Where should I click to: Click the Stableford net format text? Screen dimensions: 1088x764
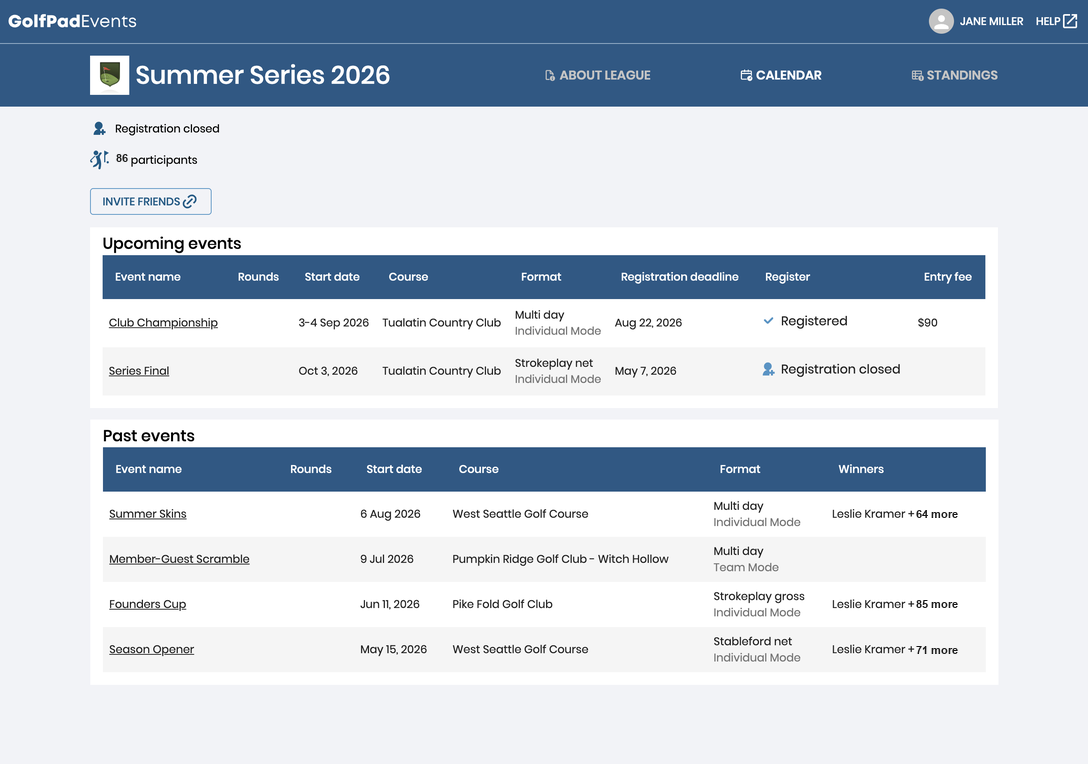click(752, 641)
